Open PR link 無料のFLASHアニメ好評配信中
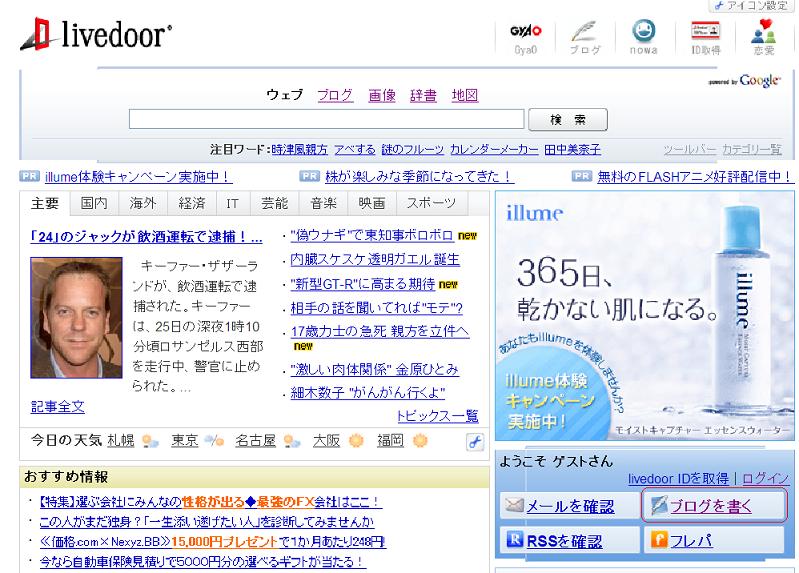The width and height of the screenshot is (799, 573). click(694, 176)
